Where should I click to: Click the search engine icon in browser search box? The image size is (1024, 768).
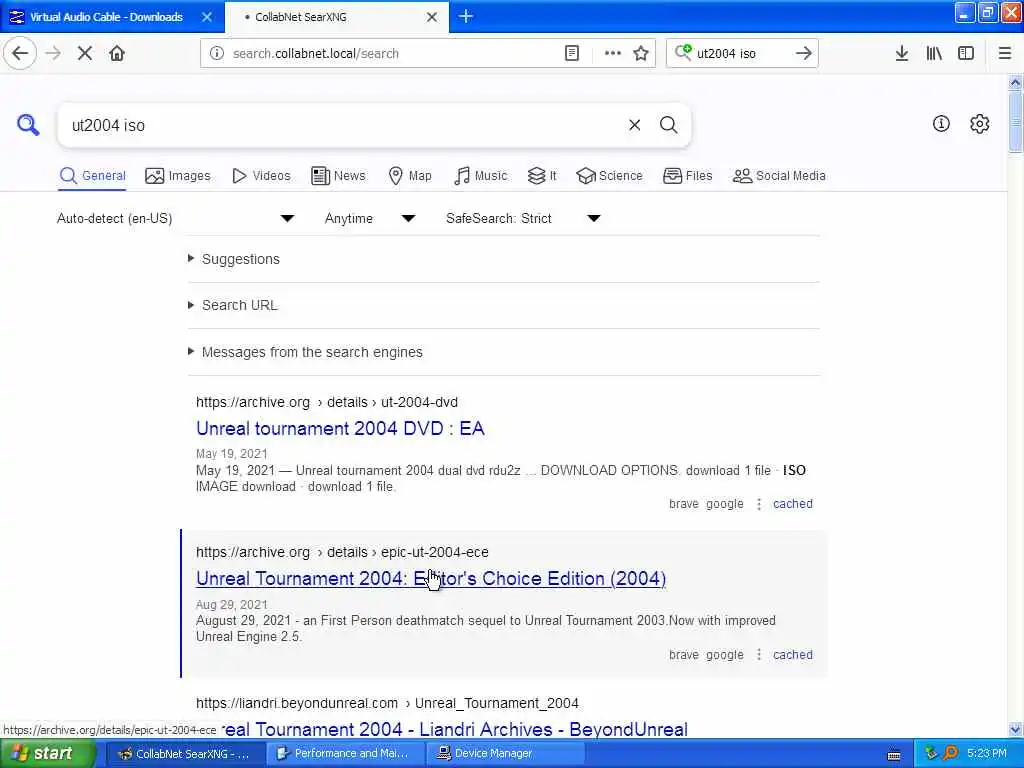pos(683,52)
